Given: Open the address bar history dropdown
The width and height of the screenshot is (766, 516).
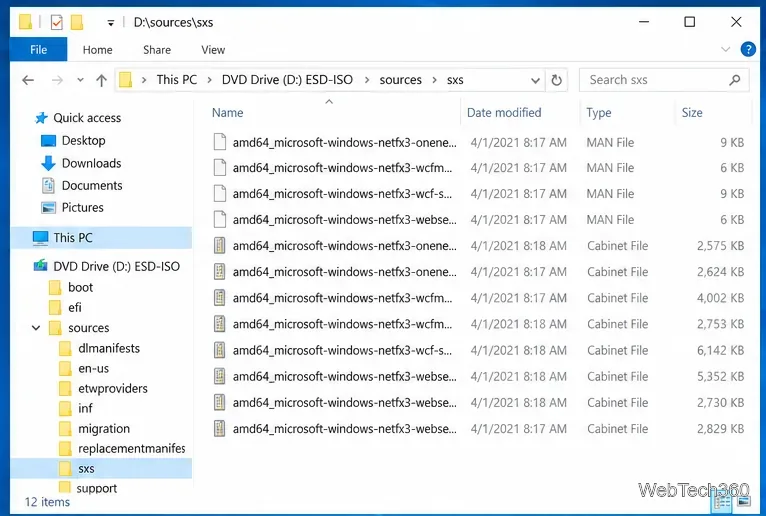Looking at the screenshot, I should [x=535, y=80].
